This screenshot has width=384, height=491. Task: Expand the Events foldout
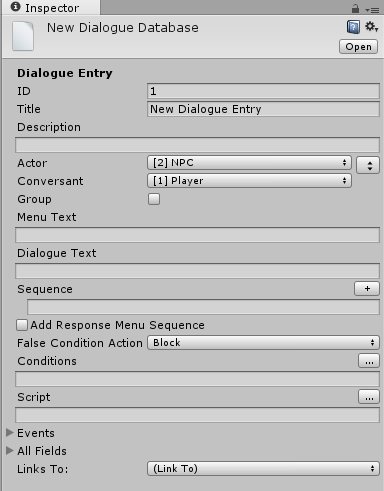[x=10, y=433]
